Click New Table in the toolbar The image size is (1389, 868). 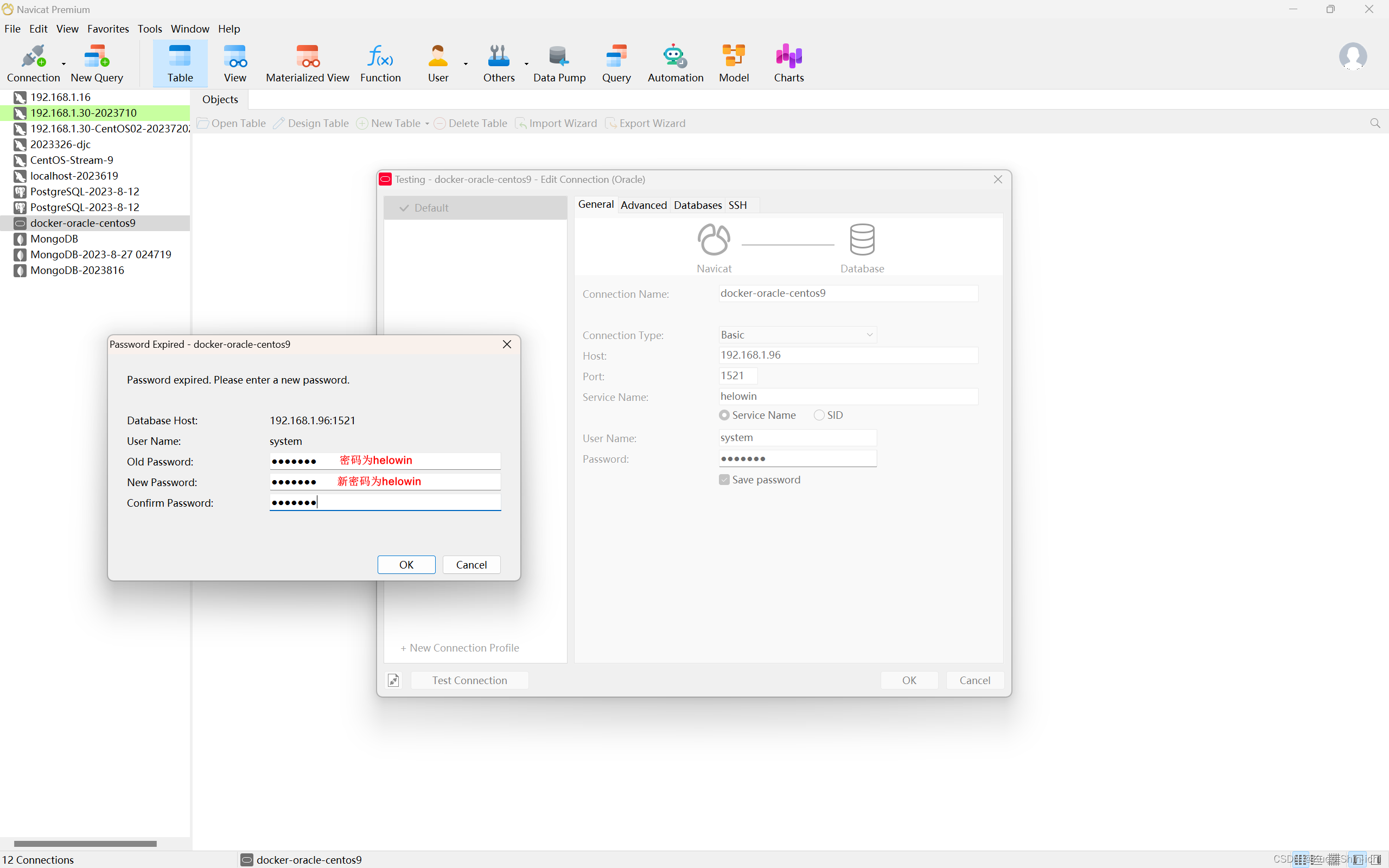[x=388, y=124]
